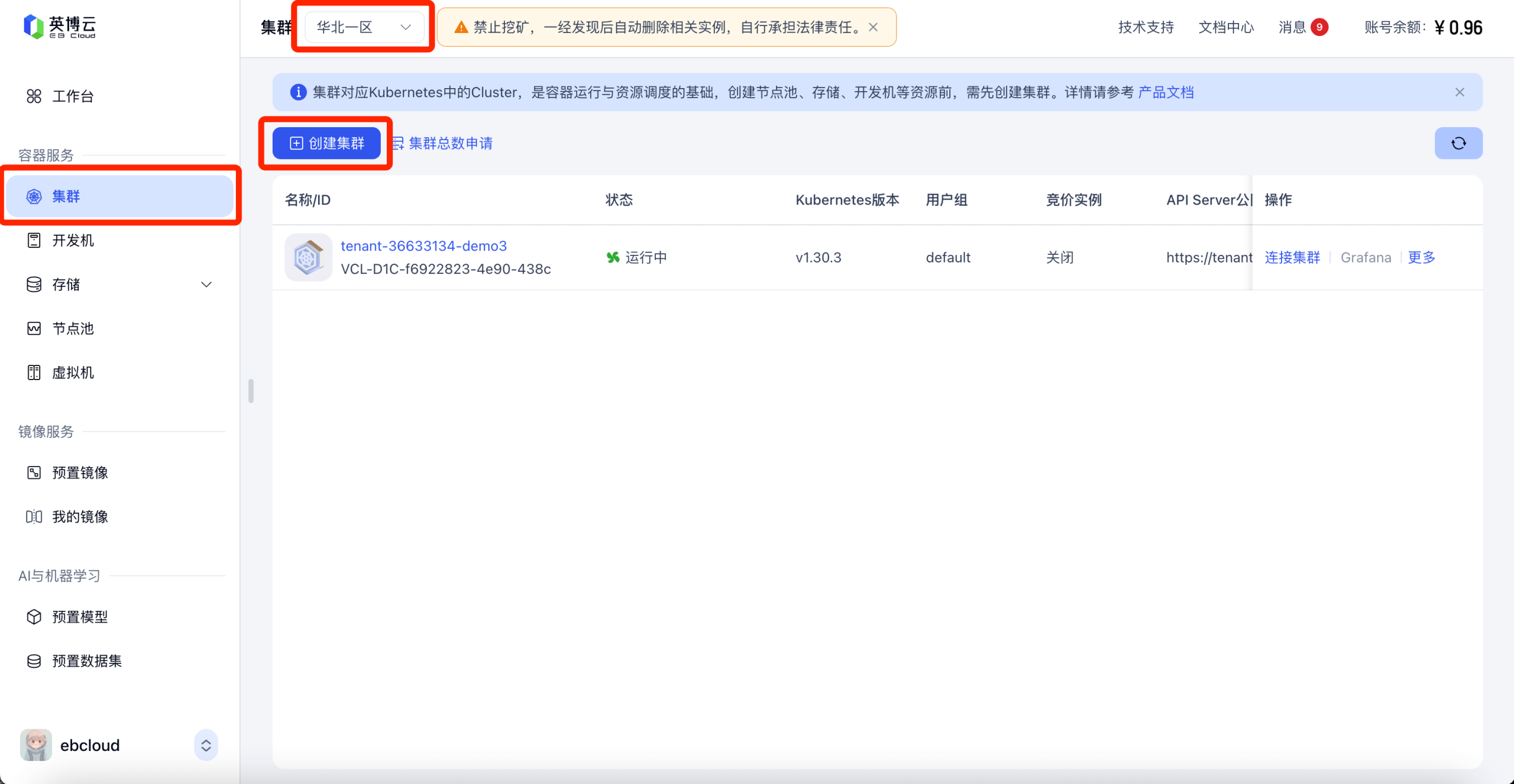Refresh the cluster list
The image size is (1514, 784).
click(x=1458, y=142)
